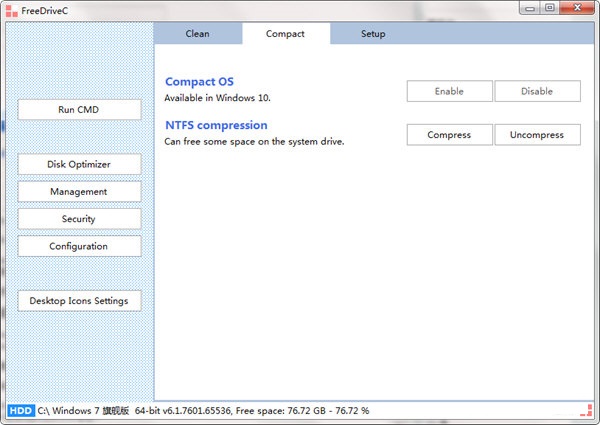Click the HDD badge in status bar

pyautogui.click(x=21, y=411)
